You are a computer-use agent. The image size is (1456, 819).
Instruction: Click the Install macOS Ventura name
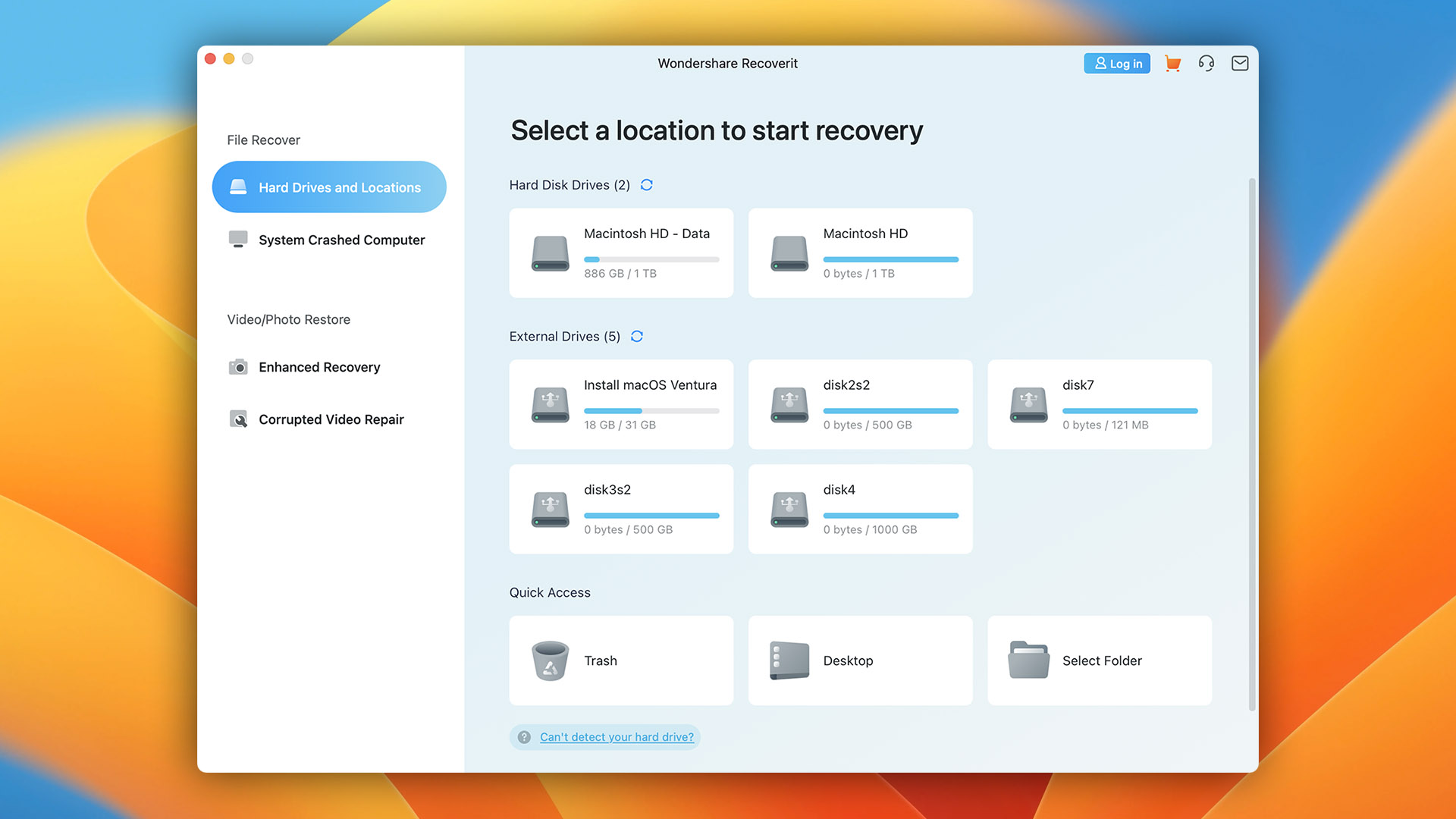(x=650, y=385)
